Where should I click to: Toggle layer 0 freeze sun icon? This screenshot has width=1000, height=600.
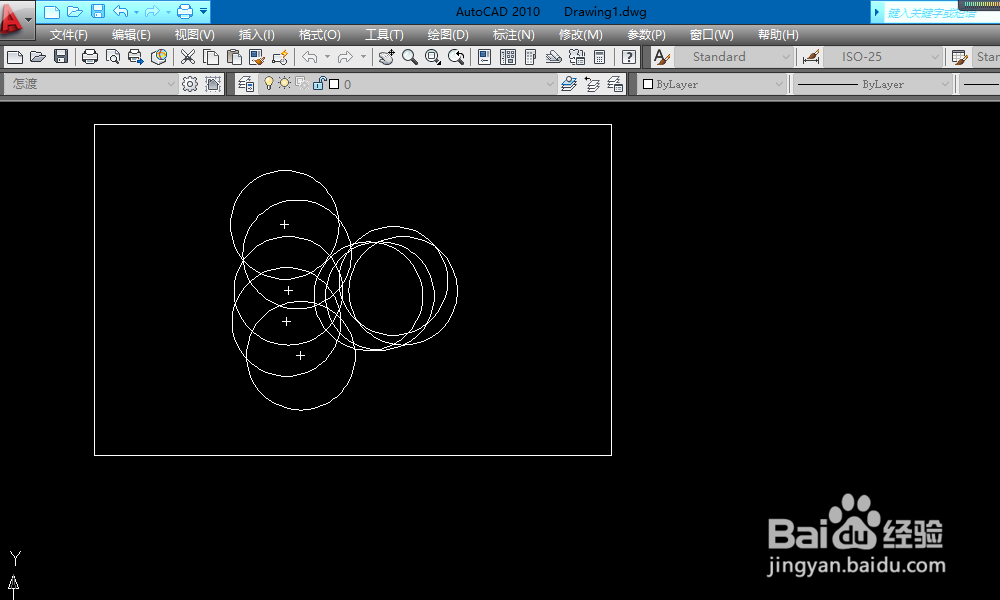pos(284,84)
